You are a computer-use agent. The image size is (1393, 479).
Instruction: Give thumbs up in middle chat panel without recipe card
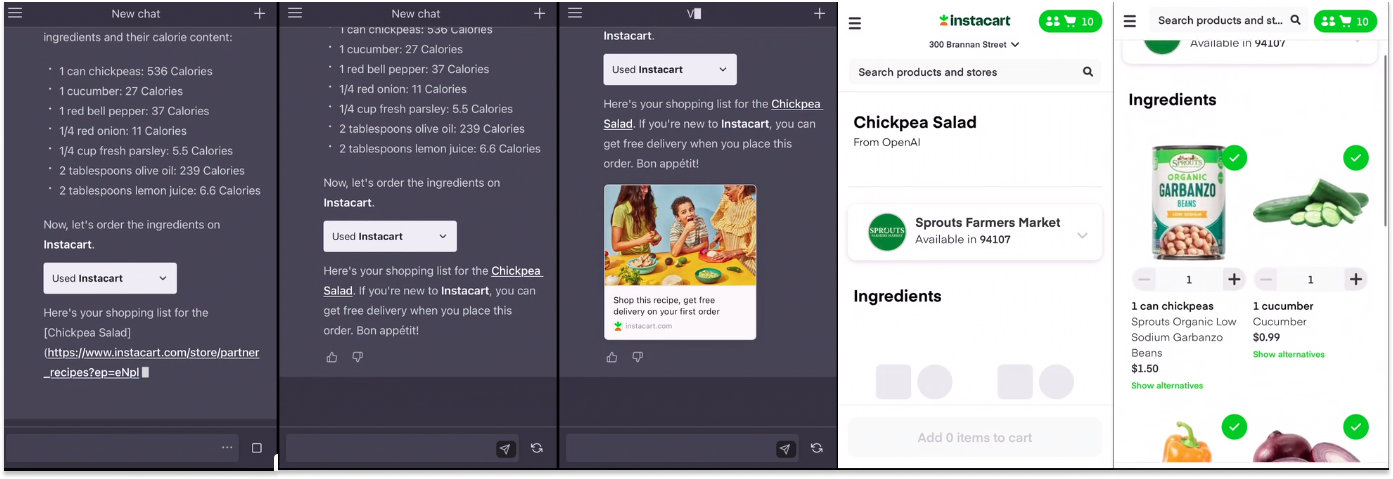(332, 357)
